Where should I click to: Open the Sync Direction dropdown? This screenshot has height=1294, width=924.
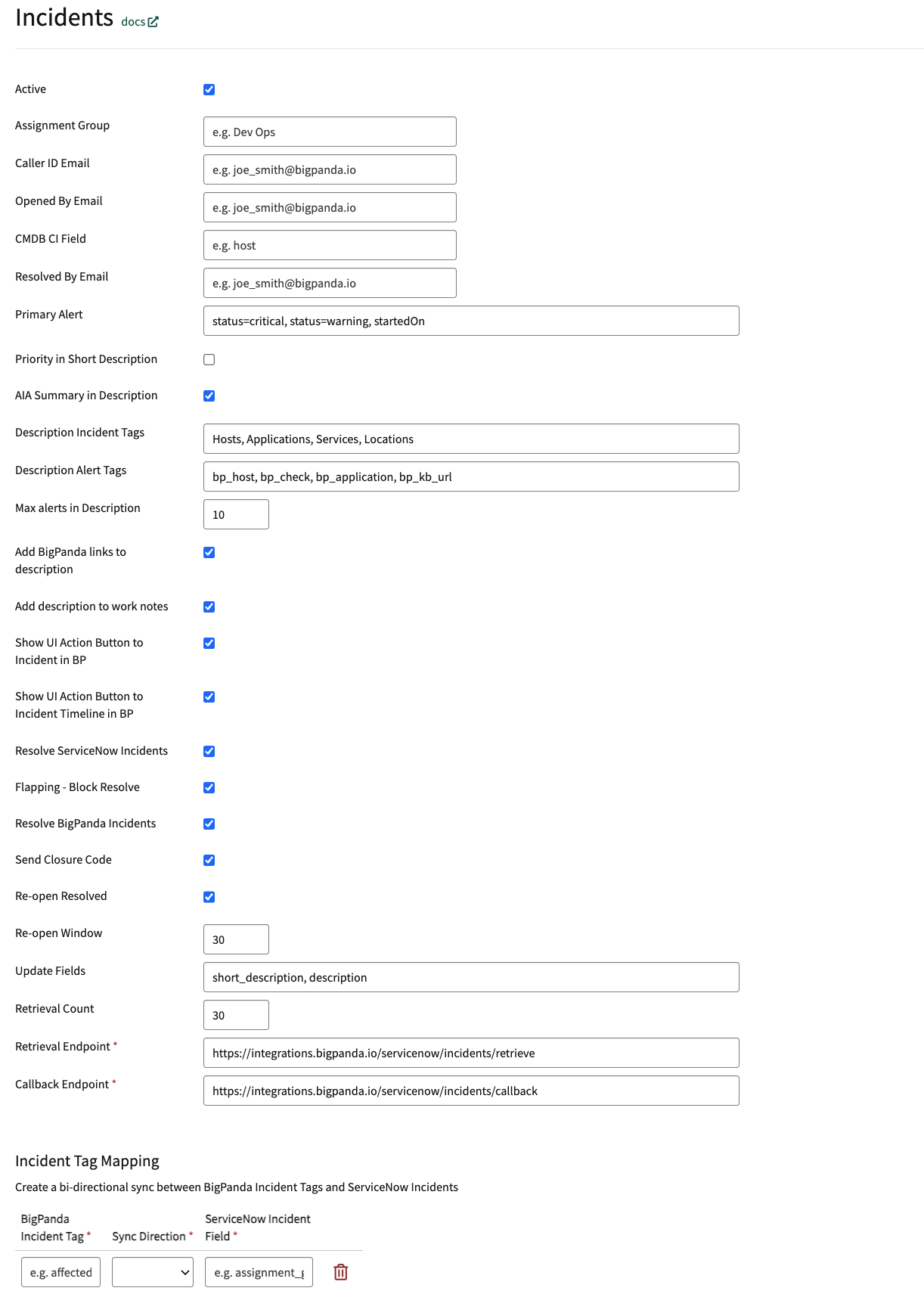click(x=152, y=1272)
